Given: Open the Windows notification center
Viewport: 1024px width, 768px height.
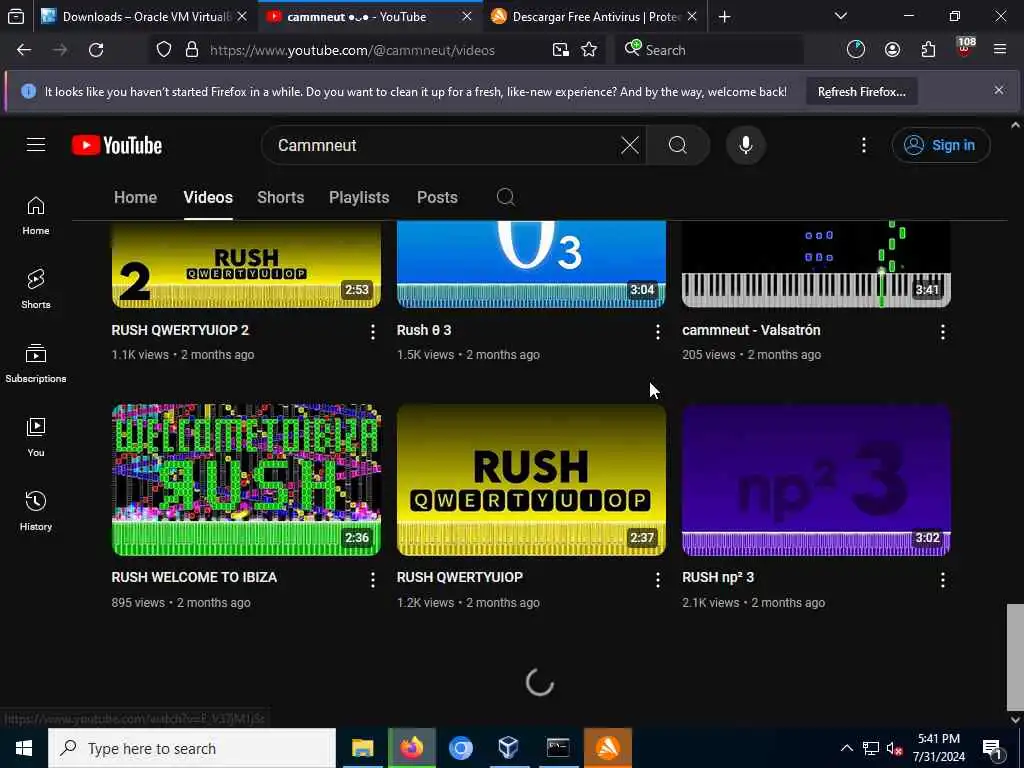Looking at the screenshot, I should click(x=993, y=750).
